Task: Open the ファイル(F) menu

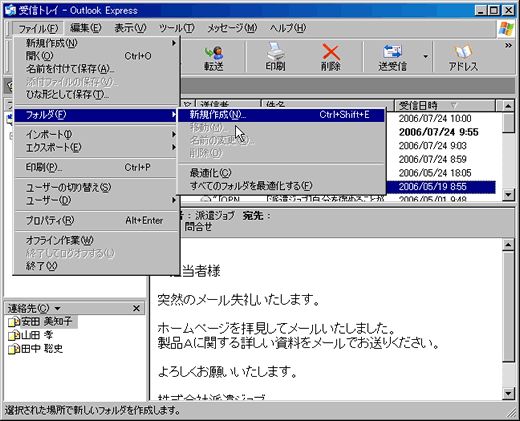Action: click(38, 28)
